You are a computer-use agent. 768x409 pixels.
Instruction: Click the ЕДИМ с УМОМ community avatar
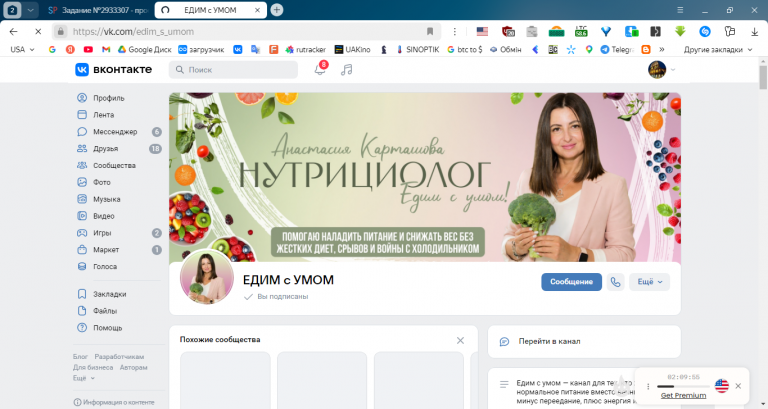pyautogui.click(x=207, y=277)
